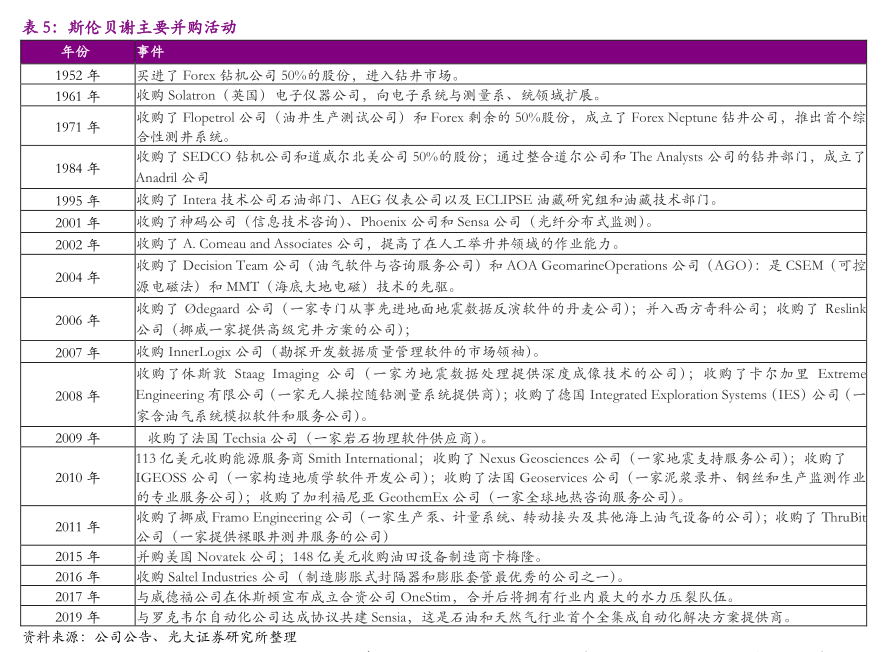Click the line mentioning 加利福尼亚 GeothermEx 公司
The image size is (883, 652).
pos(412,497)
